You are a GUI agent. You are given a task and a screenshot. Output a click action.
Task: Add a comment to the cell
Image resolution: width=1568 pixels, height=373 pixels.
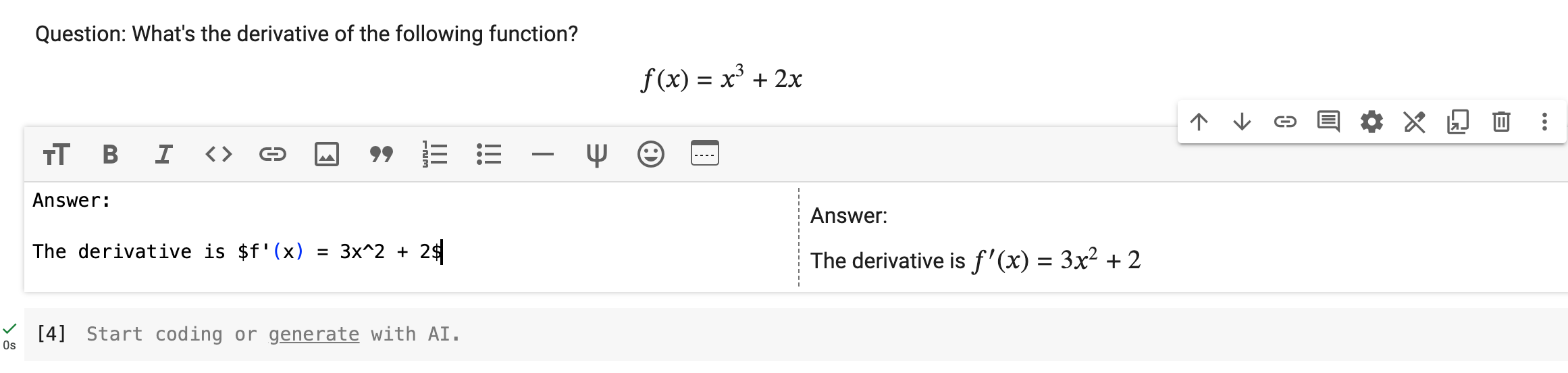1328,122
